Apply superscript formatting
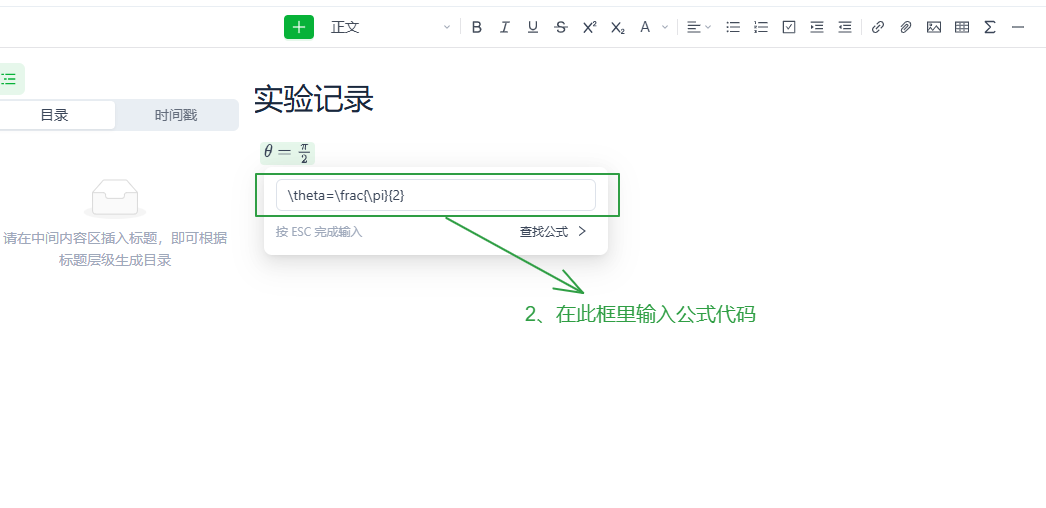Image resolution: width=1046 pixels, height=508 pixels. [590, 27]
